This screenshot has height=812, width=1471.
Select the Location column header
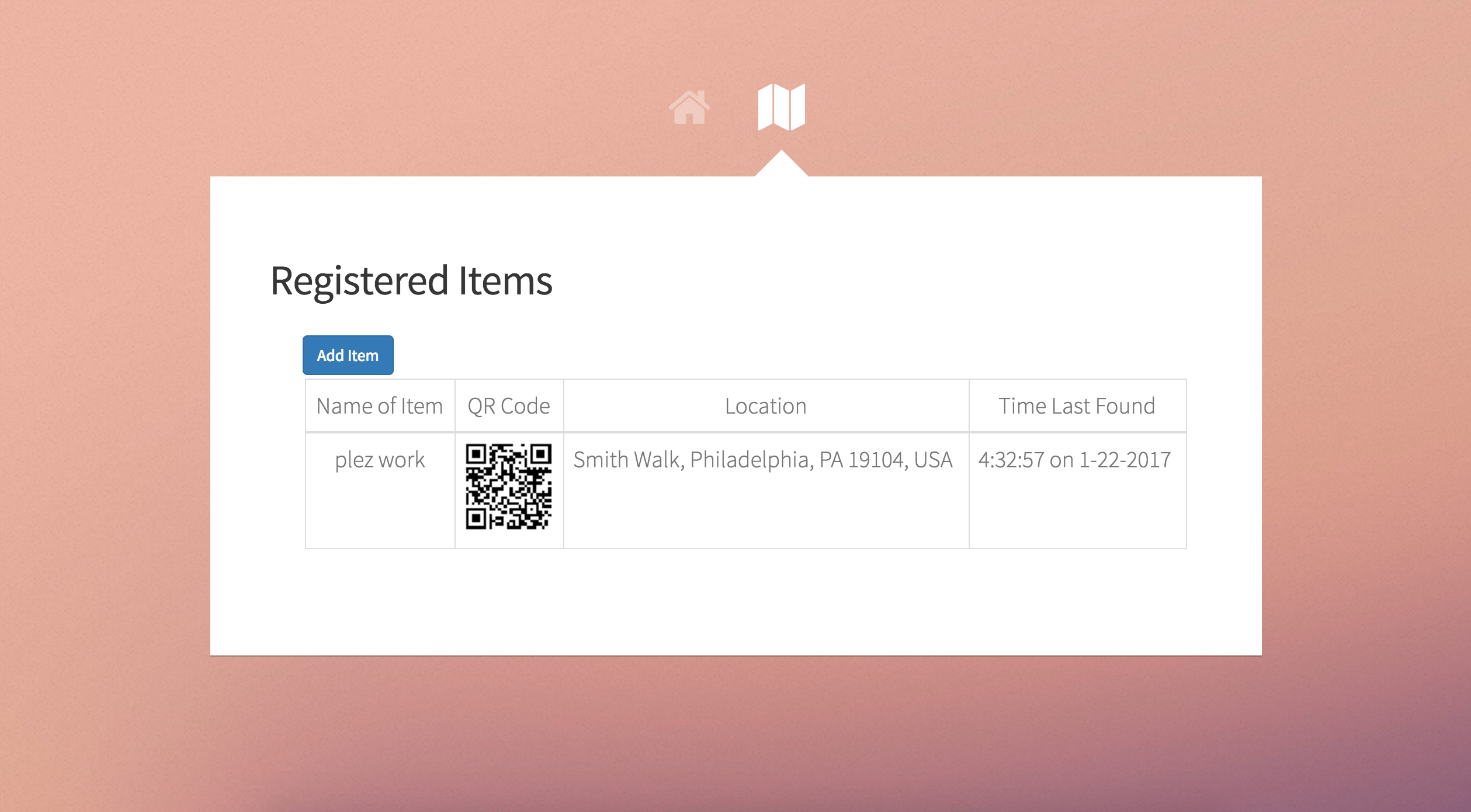765,406
